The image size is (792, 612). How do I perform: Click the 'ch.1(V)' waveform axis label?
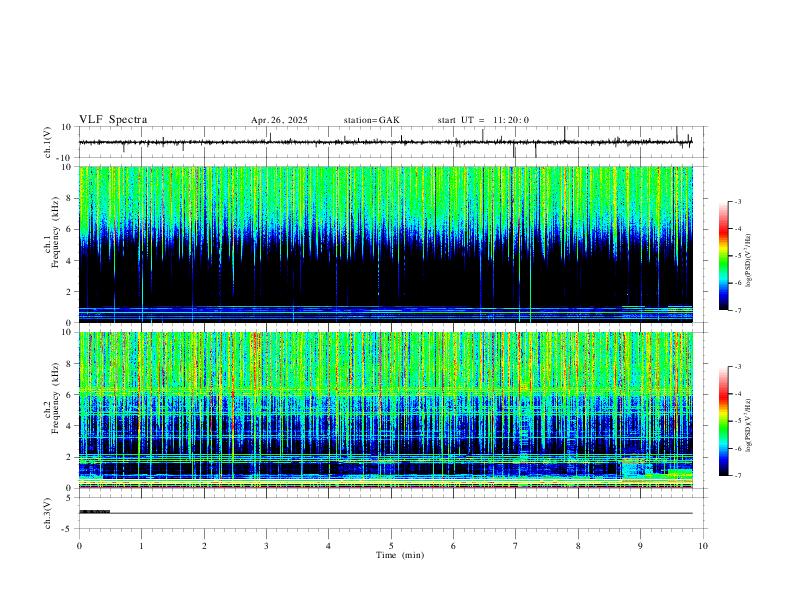pyautogui.click(x=48, y=142)
